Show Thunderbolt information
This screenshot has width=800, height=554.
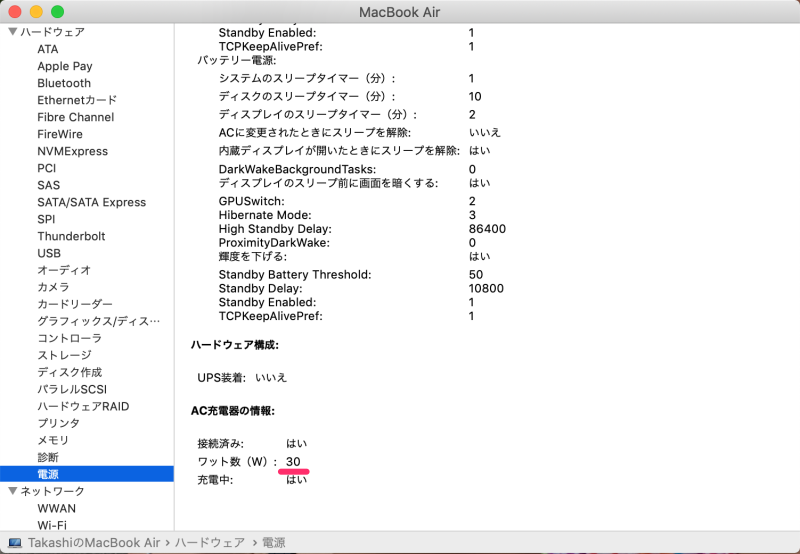[71, 236]
